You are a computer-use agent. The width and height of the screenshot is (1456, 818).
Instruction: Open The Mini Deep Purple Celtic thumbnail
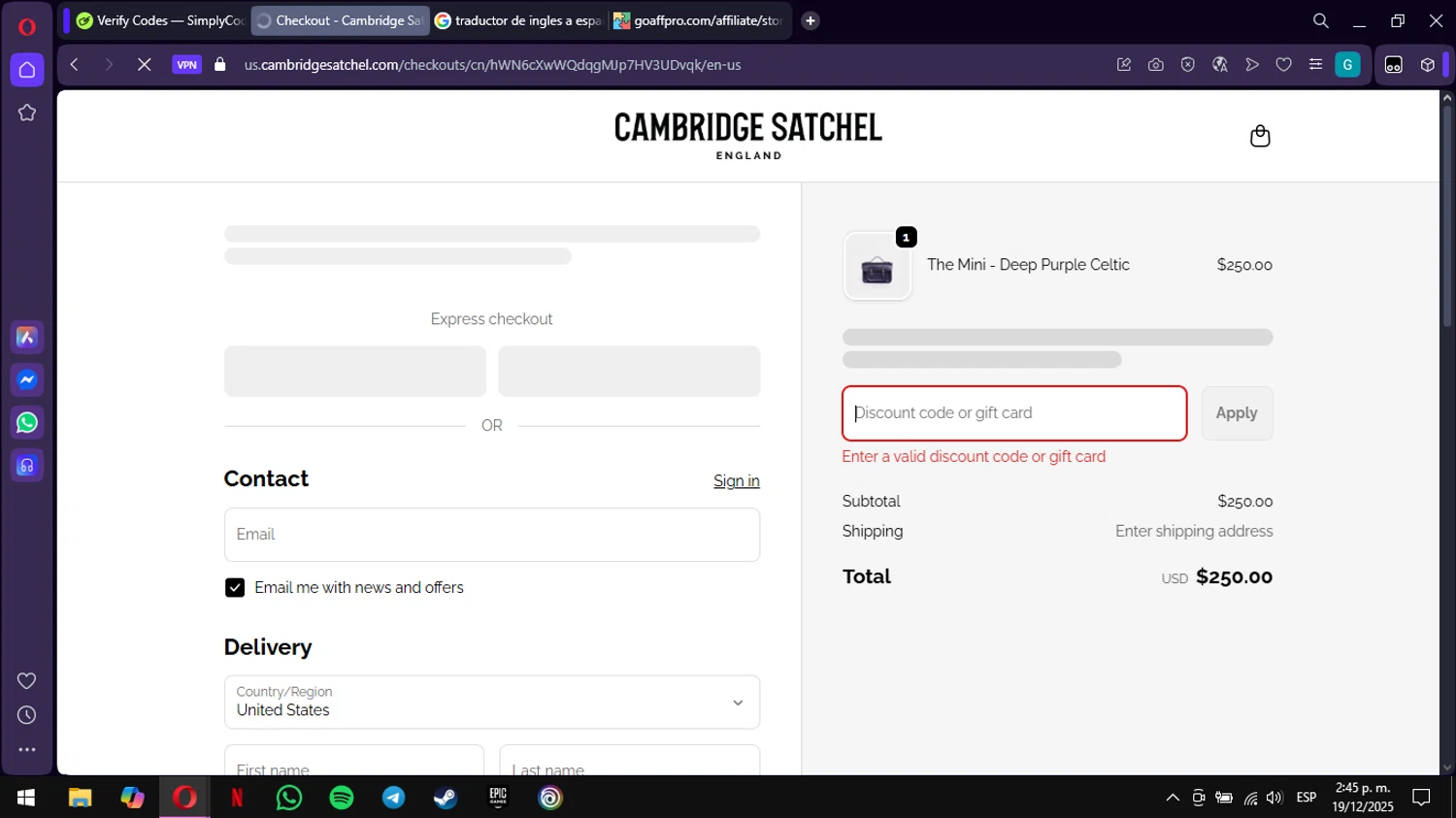tap(877, 266)
